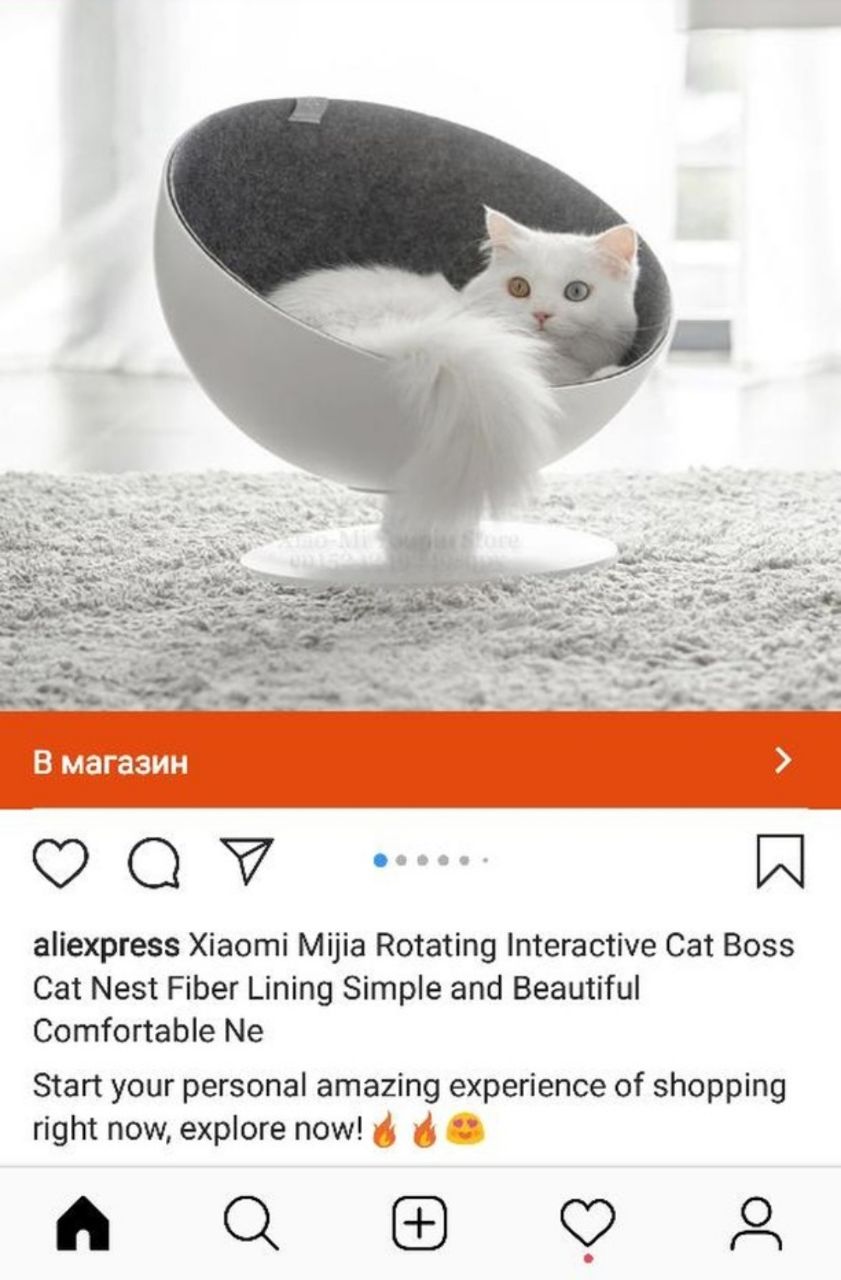
Task: Tap the white cat product photo
Action: click(420, 355)
